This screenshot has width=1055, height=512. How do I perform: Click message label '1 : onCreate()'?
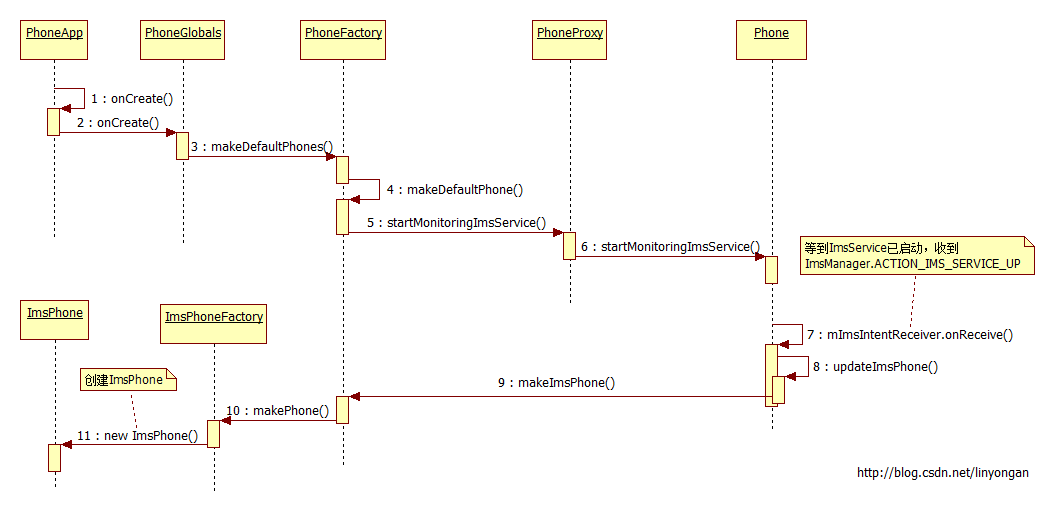132,99
